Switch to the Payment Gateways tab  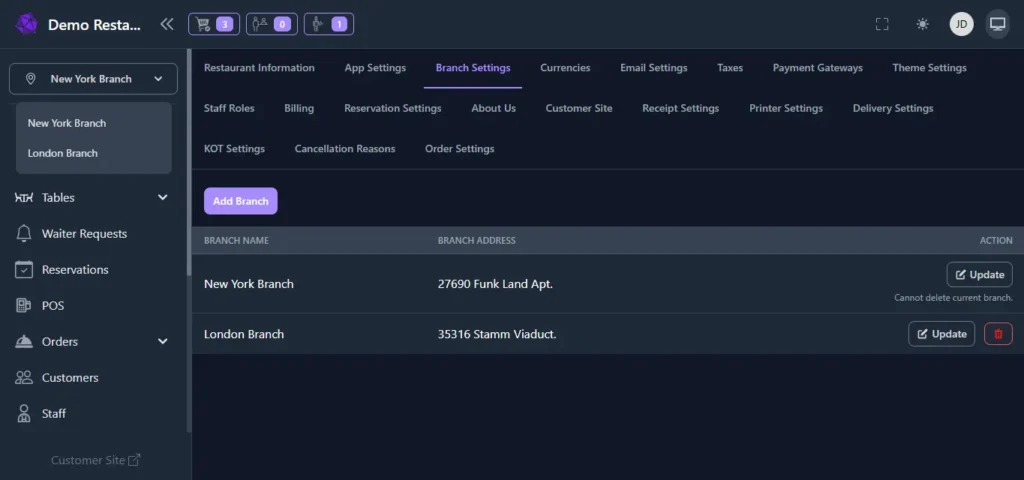pyautogui.click(x=817, y=68)
